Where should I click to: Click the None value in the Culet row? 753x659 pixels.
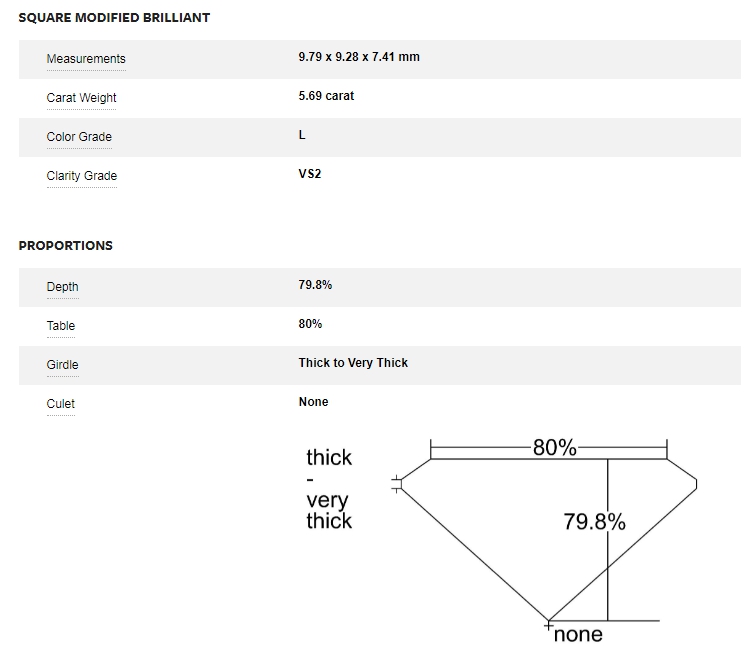tap(313, 402)
